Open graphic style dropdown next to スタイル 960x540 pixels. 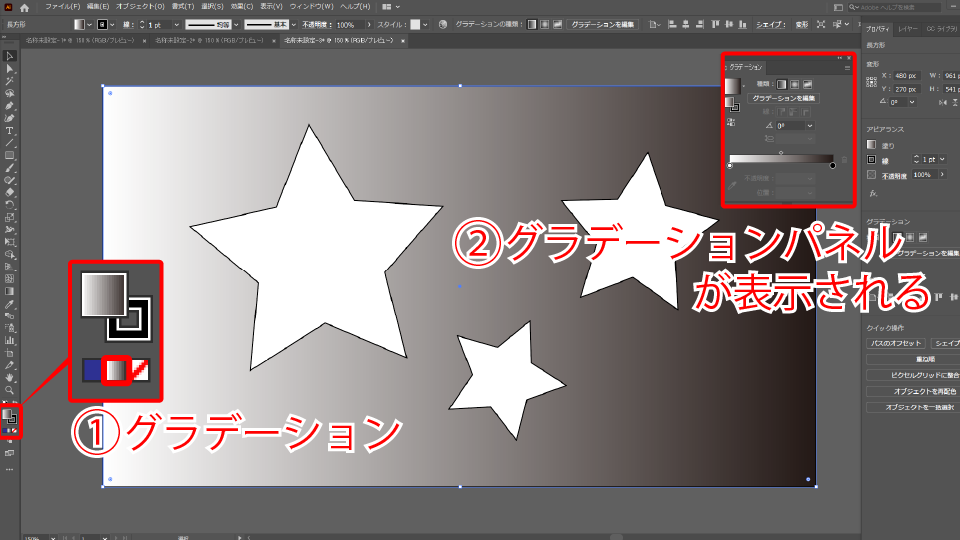click(x=425, y=24)
